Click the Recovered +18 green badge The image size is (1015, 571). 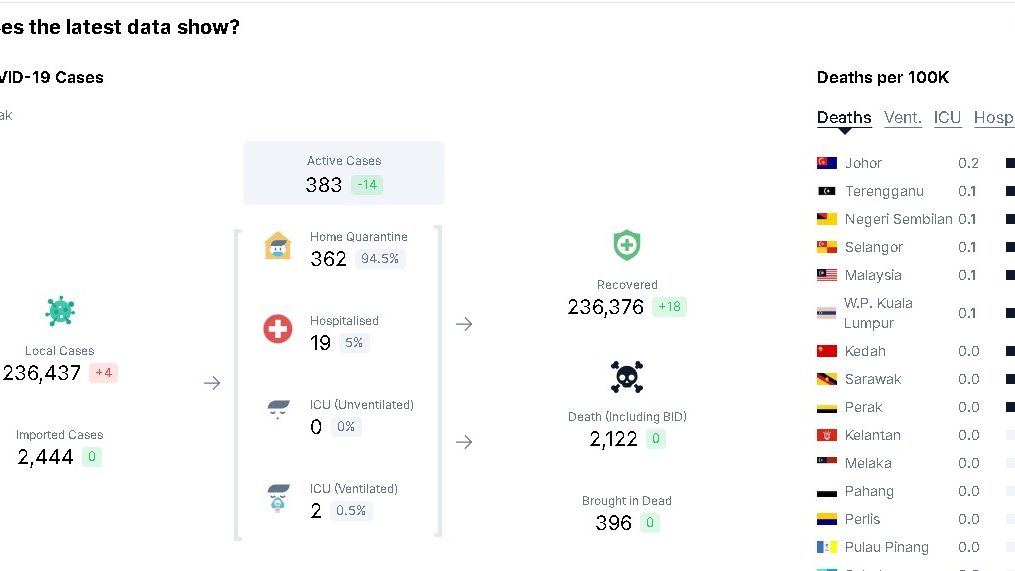(669, 307)
